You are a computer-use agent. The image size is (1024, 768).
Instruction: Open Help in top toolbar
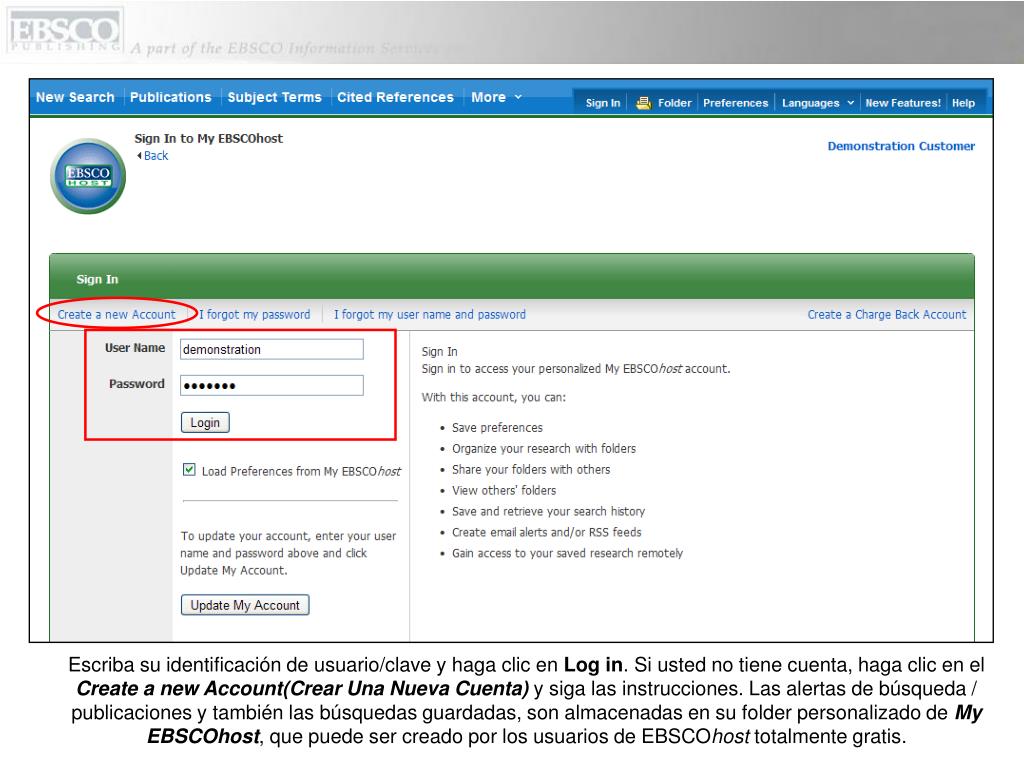963,103
